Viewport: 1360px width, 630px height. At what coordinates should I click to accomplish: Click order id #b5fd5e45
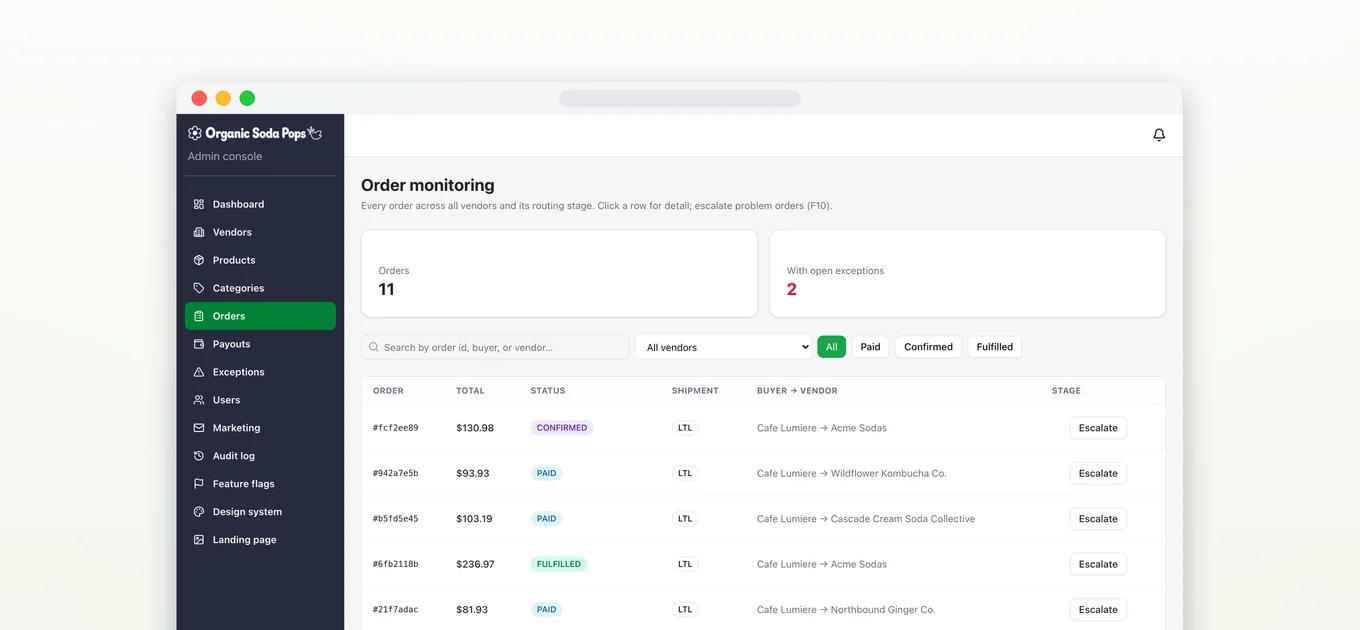[396, 519]
